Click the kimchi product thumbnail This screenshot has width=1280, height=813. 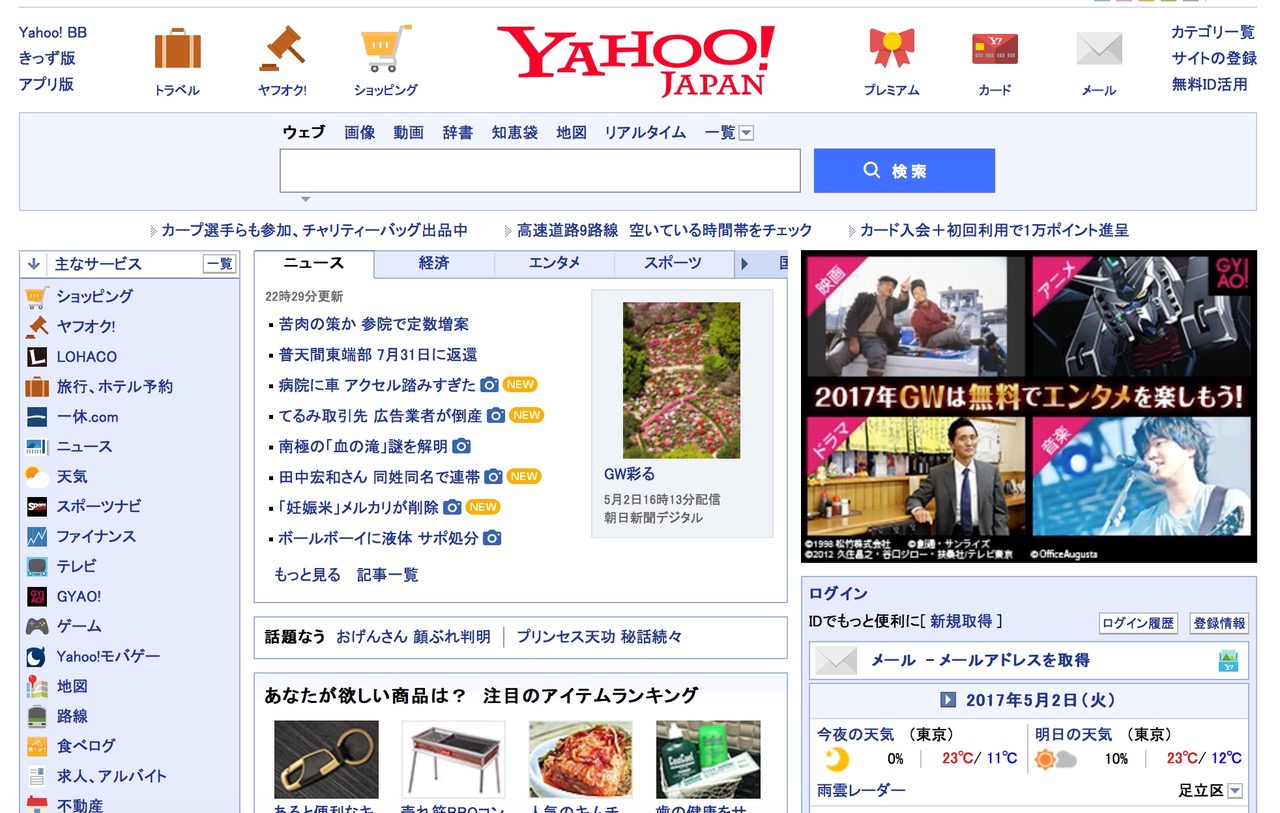(581, 759)
